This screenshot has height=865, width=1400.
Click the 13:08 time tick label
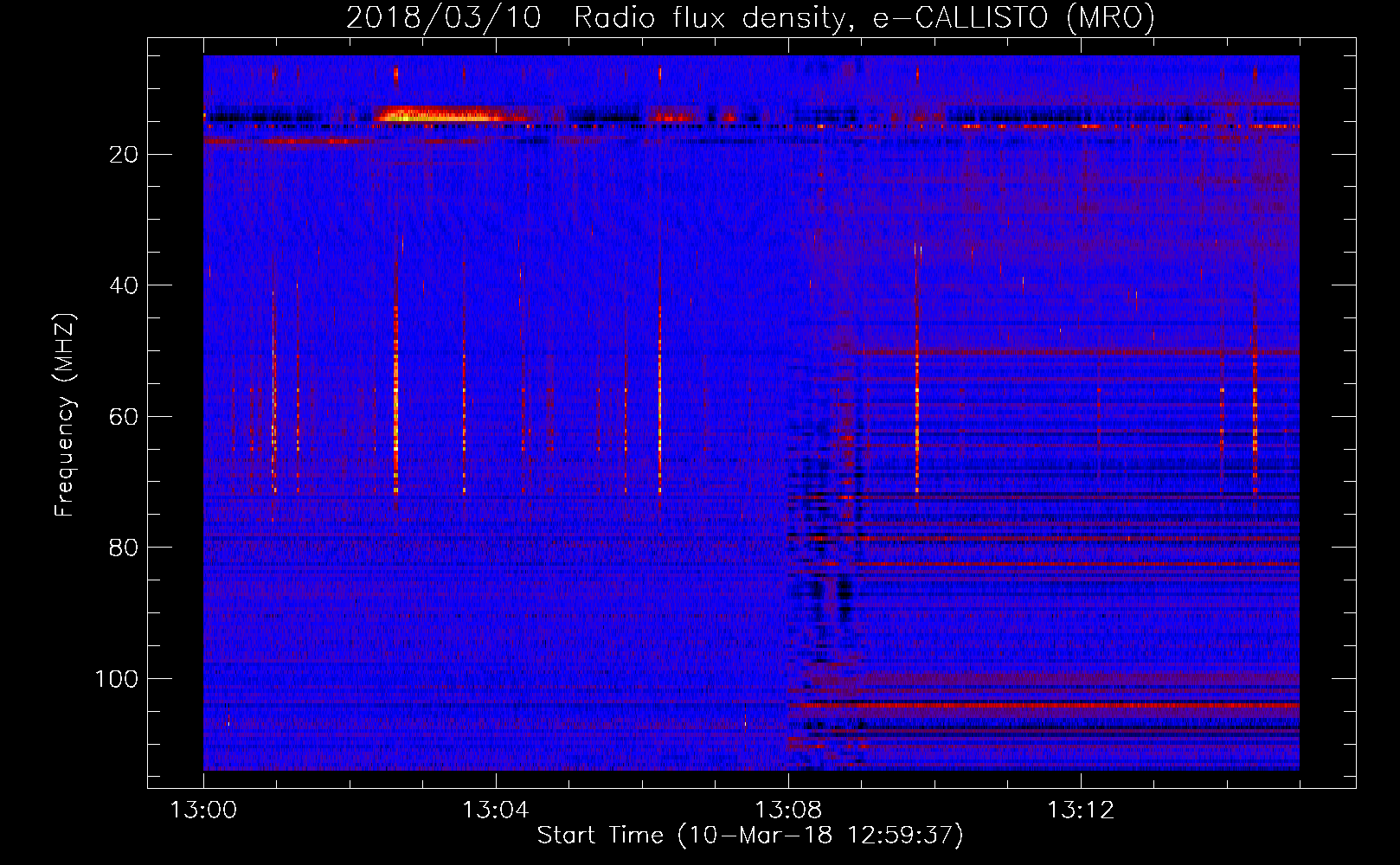[x=788, y=811]
